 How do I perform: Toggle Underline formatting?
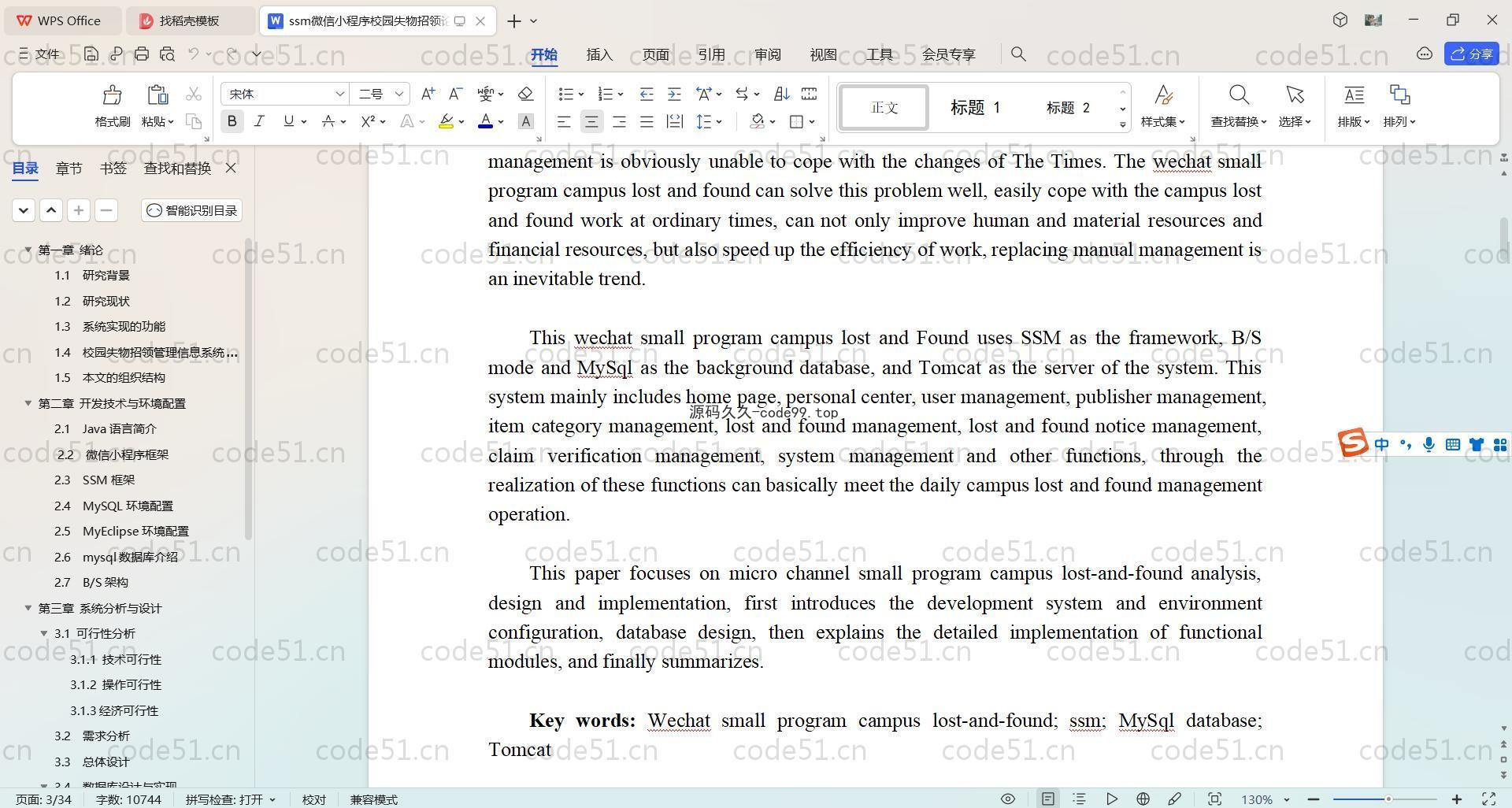288,121
